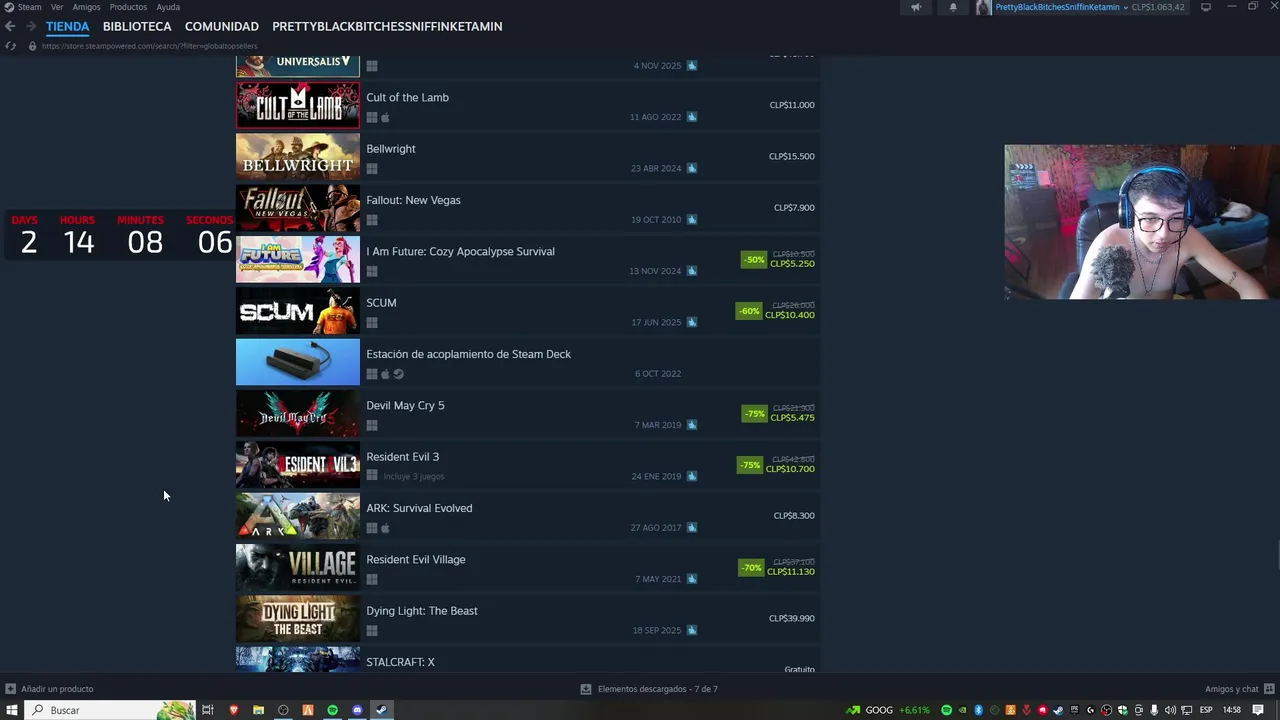This screenshot has height=720, width=1280.
Task: Click the volume speaker icon in the tray
Action: 1170,710
